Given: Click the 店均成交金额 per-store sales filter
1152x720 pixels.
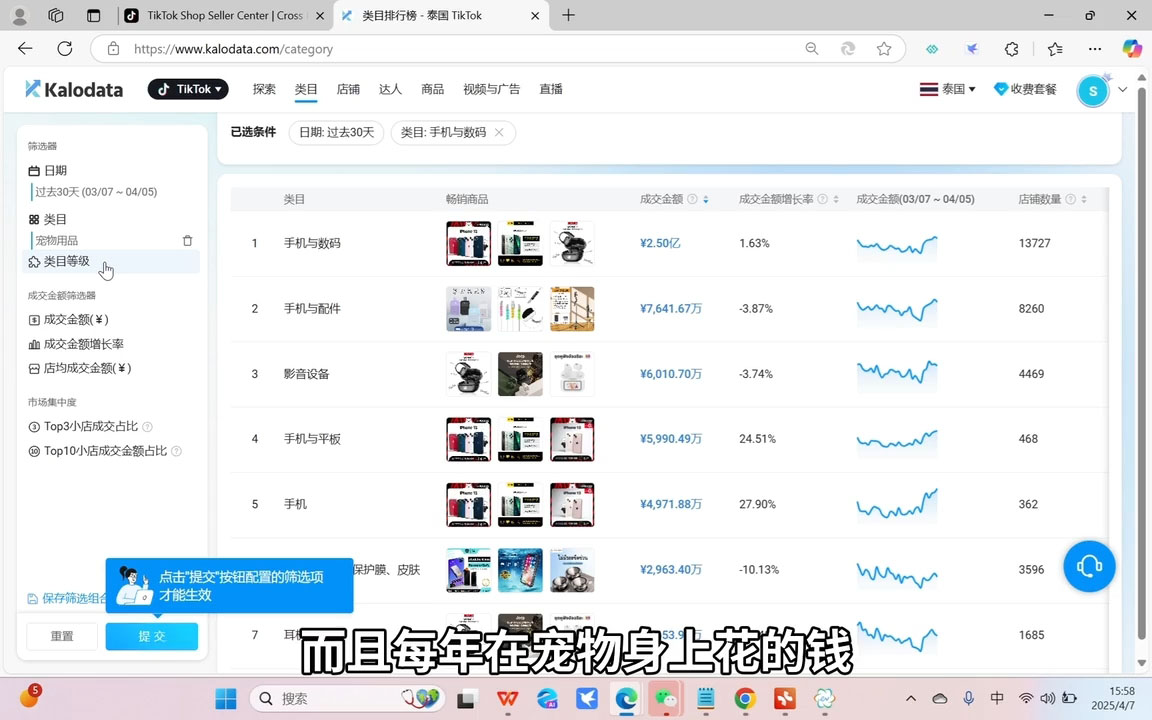Looking at the screenshot, I should pos(36,368).
